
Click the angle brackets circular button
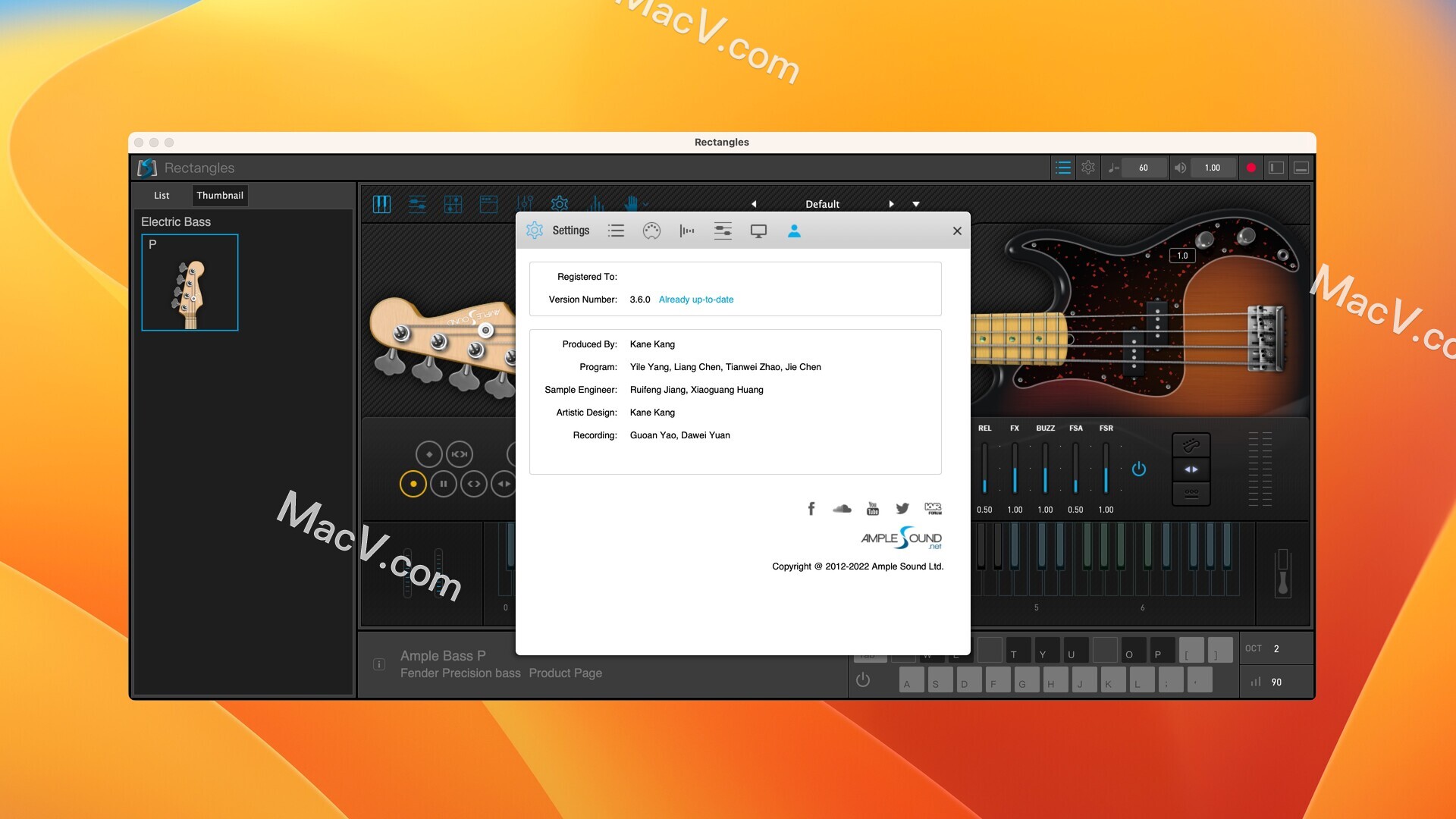click(474, 484)
